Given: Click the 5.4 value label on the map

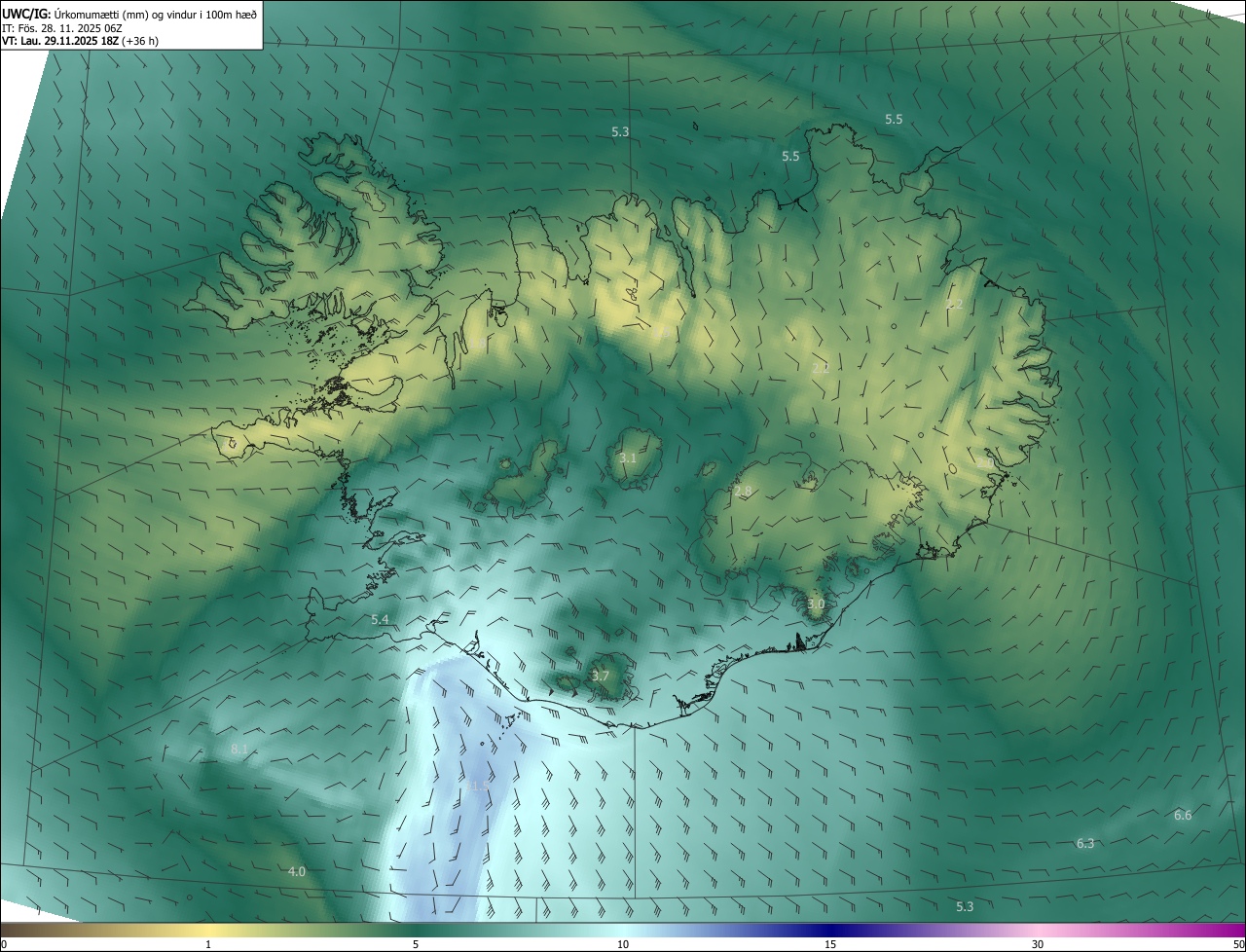Looking at the screenshot, I should tap(380, 619).
